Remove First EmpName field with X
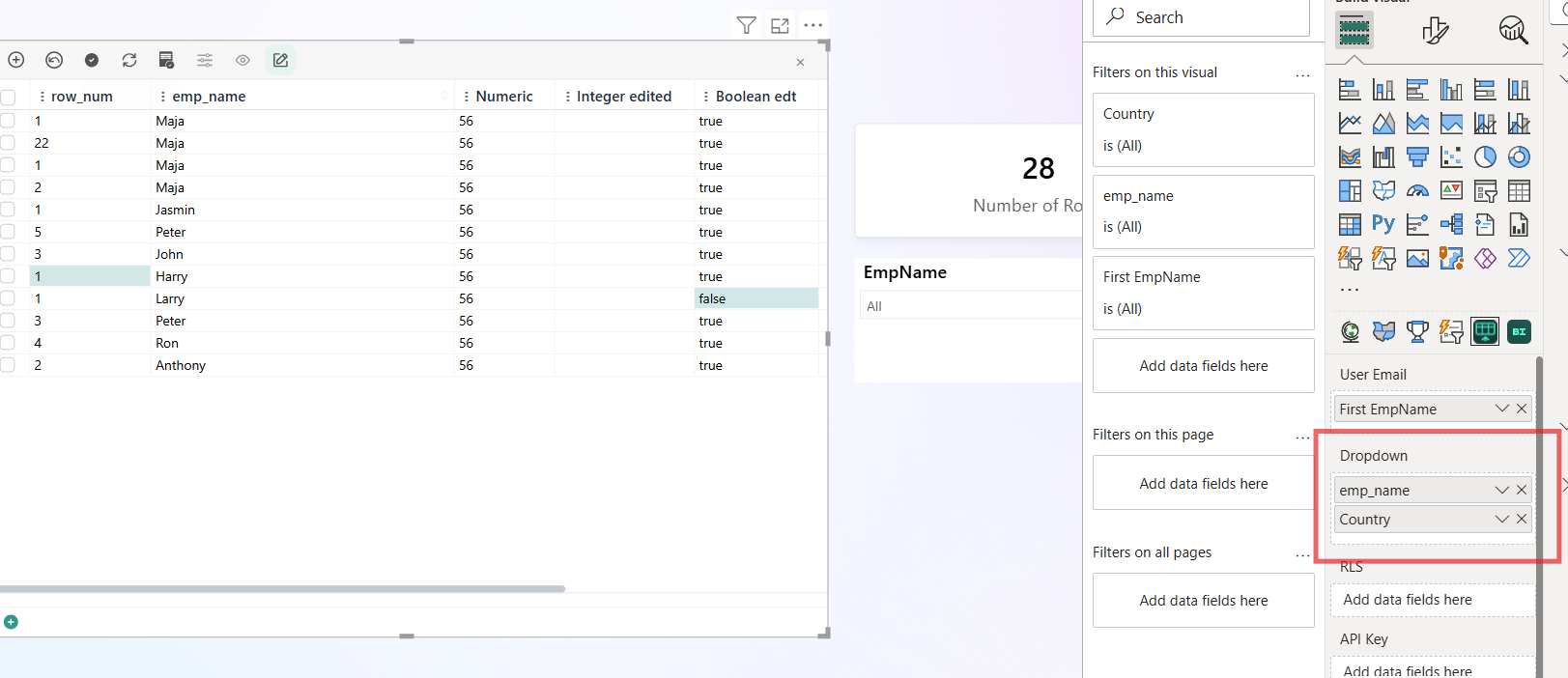The height and width of the screenshot is (678, 1568). [1522, 409]
